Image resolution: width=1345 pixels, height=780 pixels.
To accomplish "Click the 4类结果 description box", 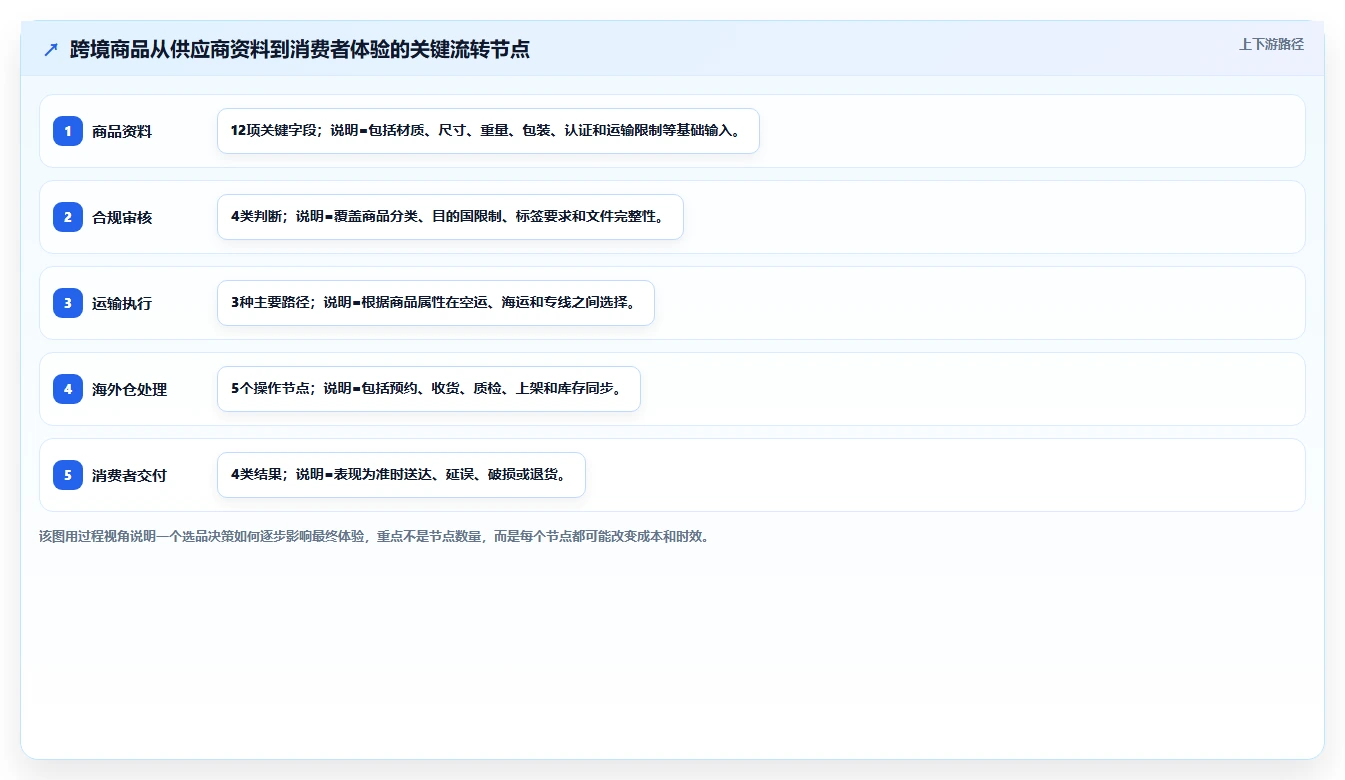I will 401,475.
